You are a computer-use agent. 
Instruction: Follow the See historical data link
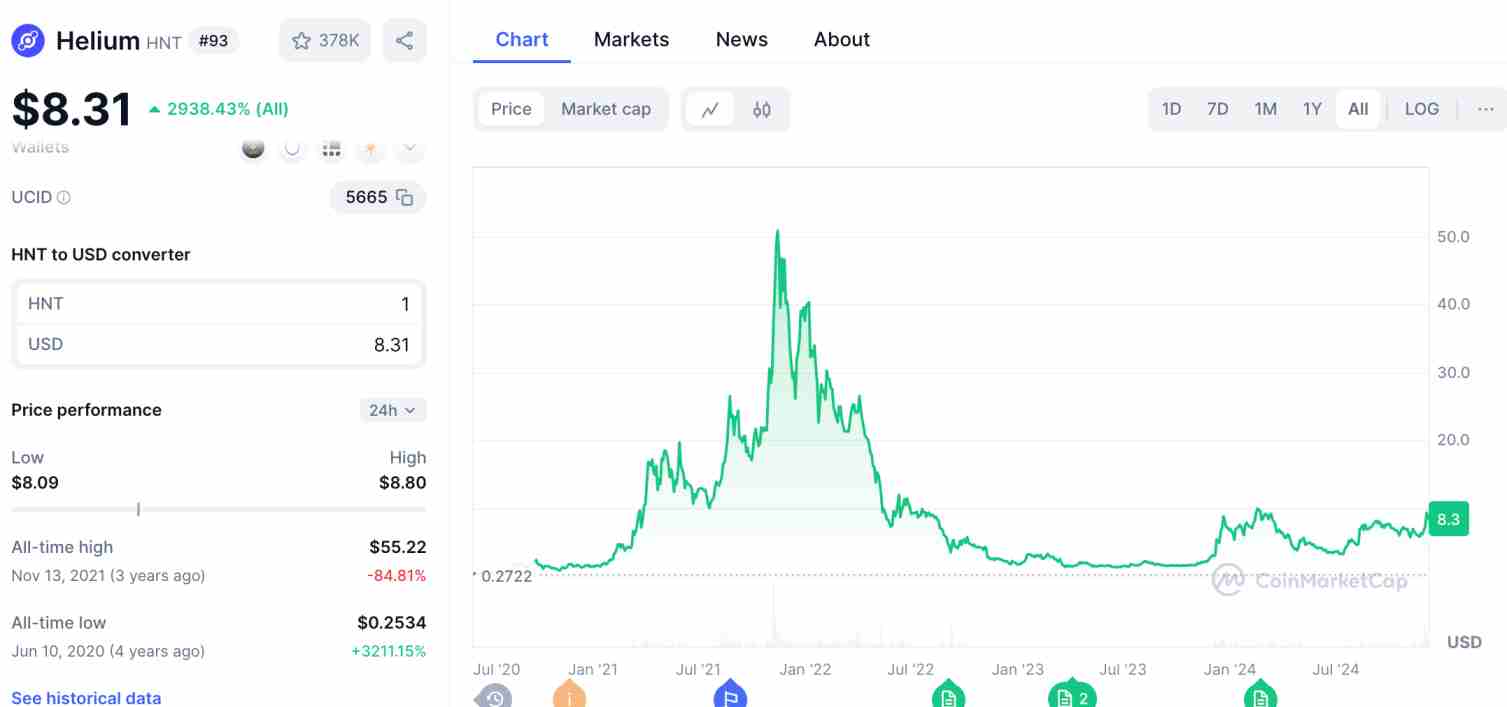[86, 697]
